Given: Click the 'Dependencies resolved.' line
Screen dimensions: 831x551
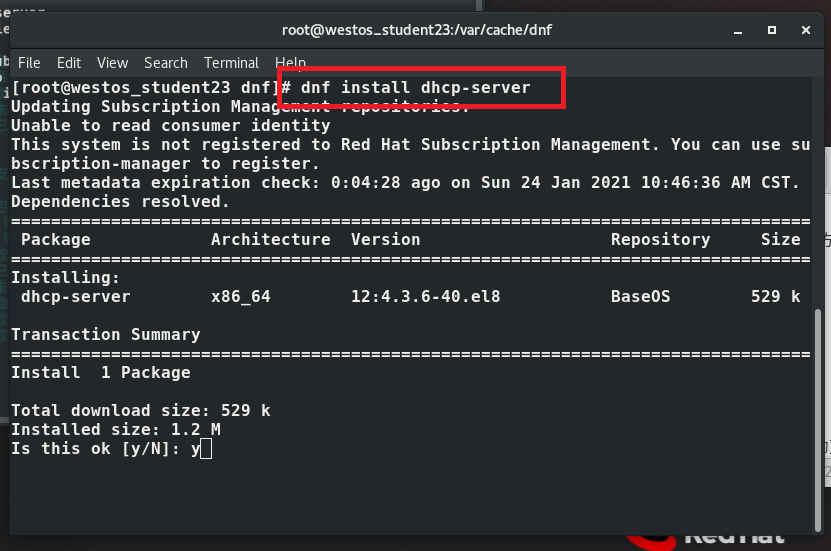Looking at the screenshot, I should pyautogui.click(x=120, y=202).
